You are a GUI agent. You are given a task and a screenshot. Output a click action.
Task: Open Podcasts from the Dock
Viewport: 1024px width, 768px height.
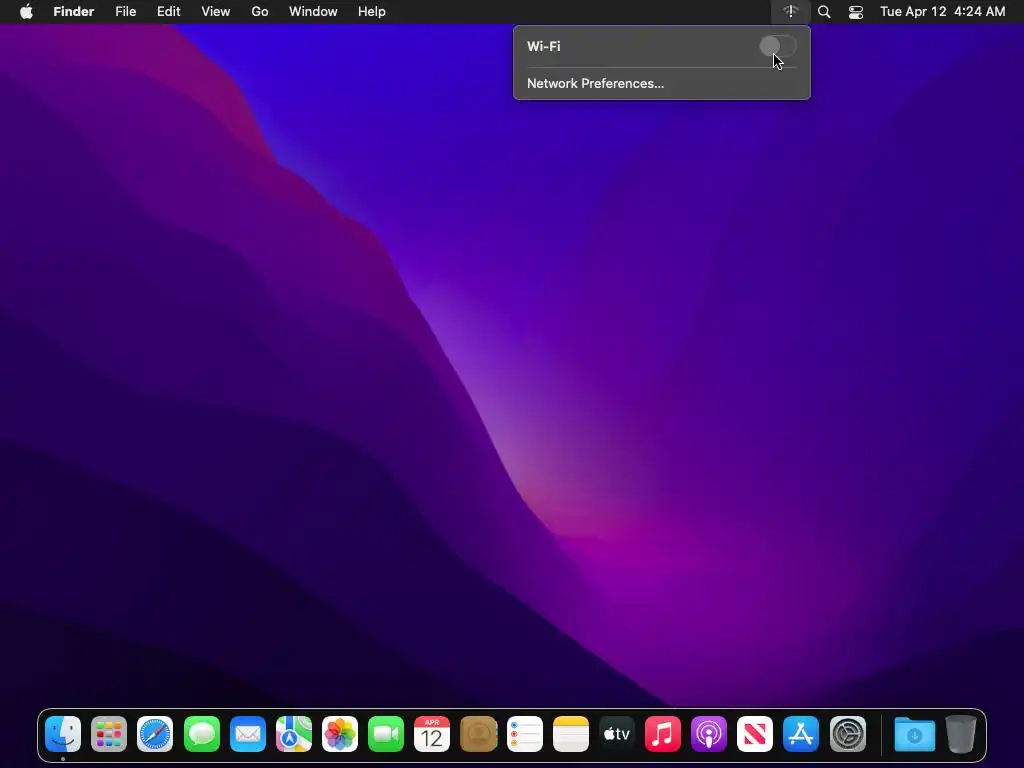click(x=709, y=734)
